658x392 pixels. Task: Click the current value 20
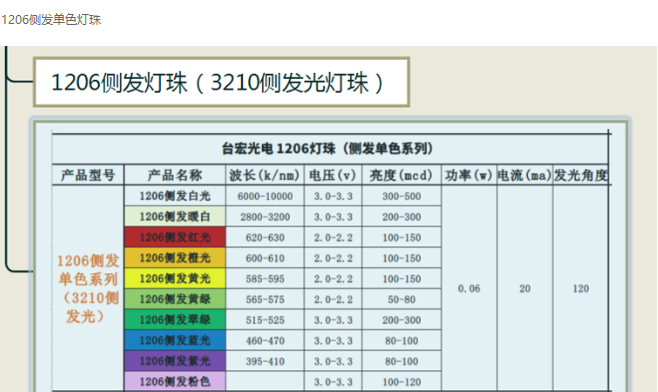pyautogui.click(x=525, y=289)
